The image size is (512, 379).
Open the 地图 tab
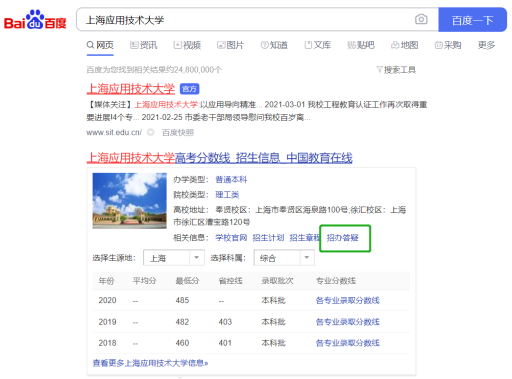(x=405, y=45)
